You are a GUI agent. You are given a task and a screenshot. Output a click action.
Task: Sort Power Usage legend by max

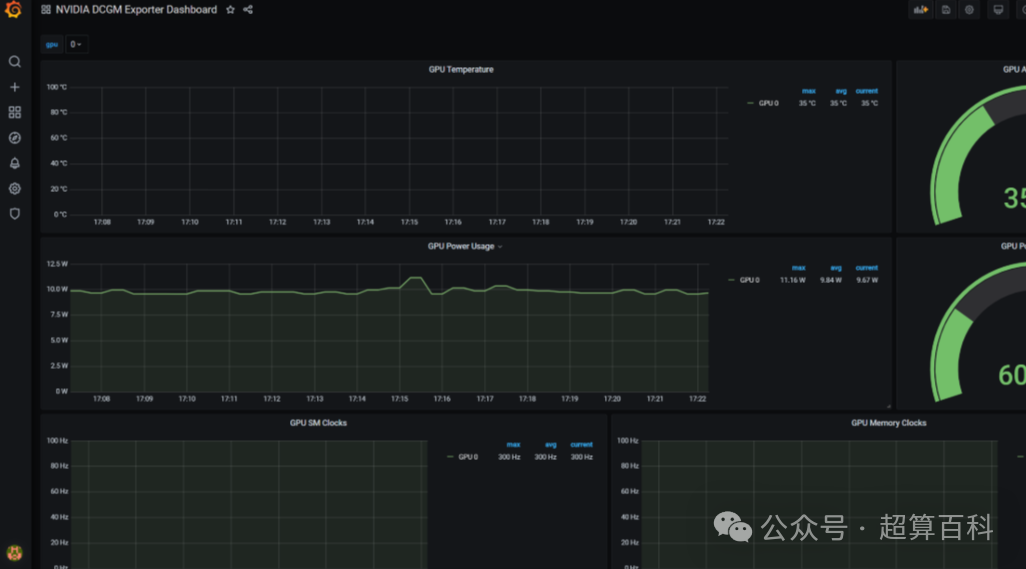[798, 267]
